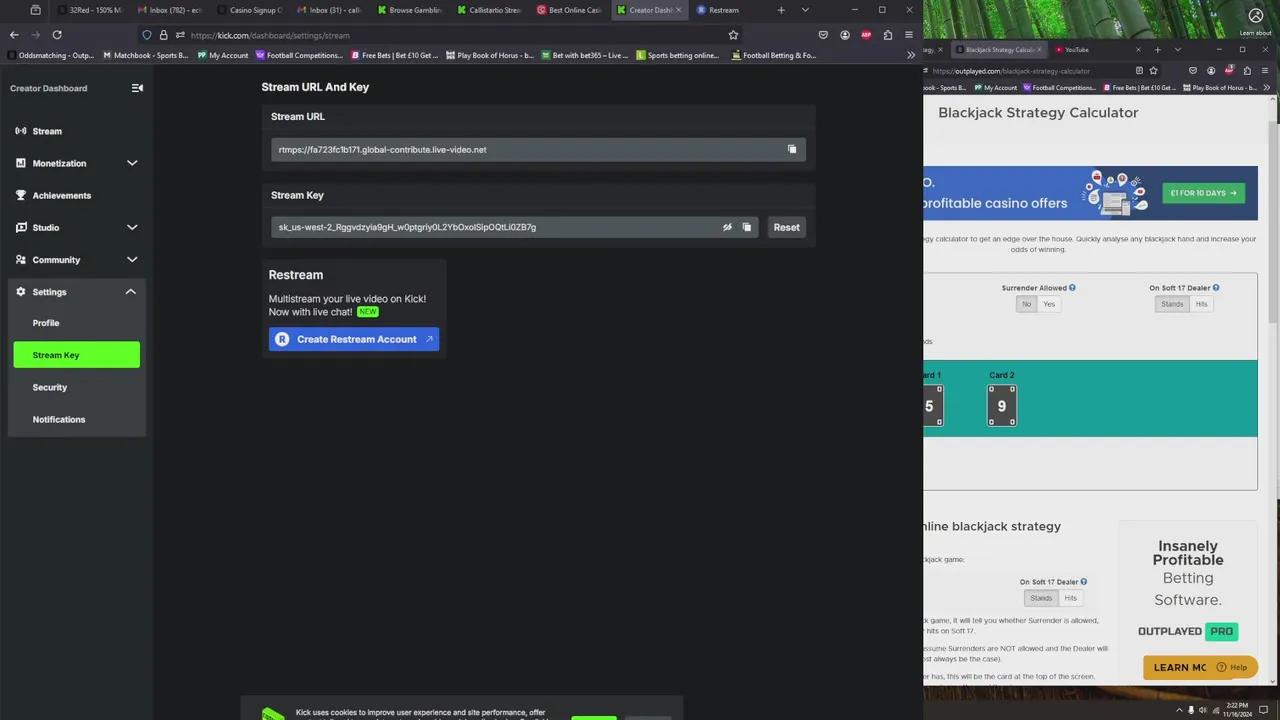Open the extensions puzzle icon in the Kick browser
The width and height of the screenshot is (1280, 720).
coord(887,35)
